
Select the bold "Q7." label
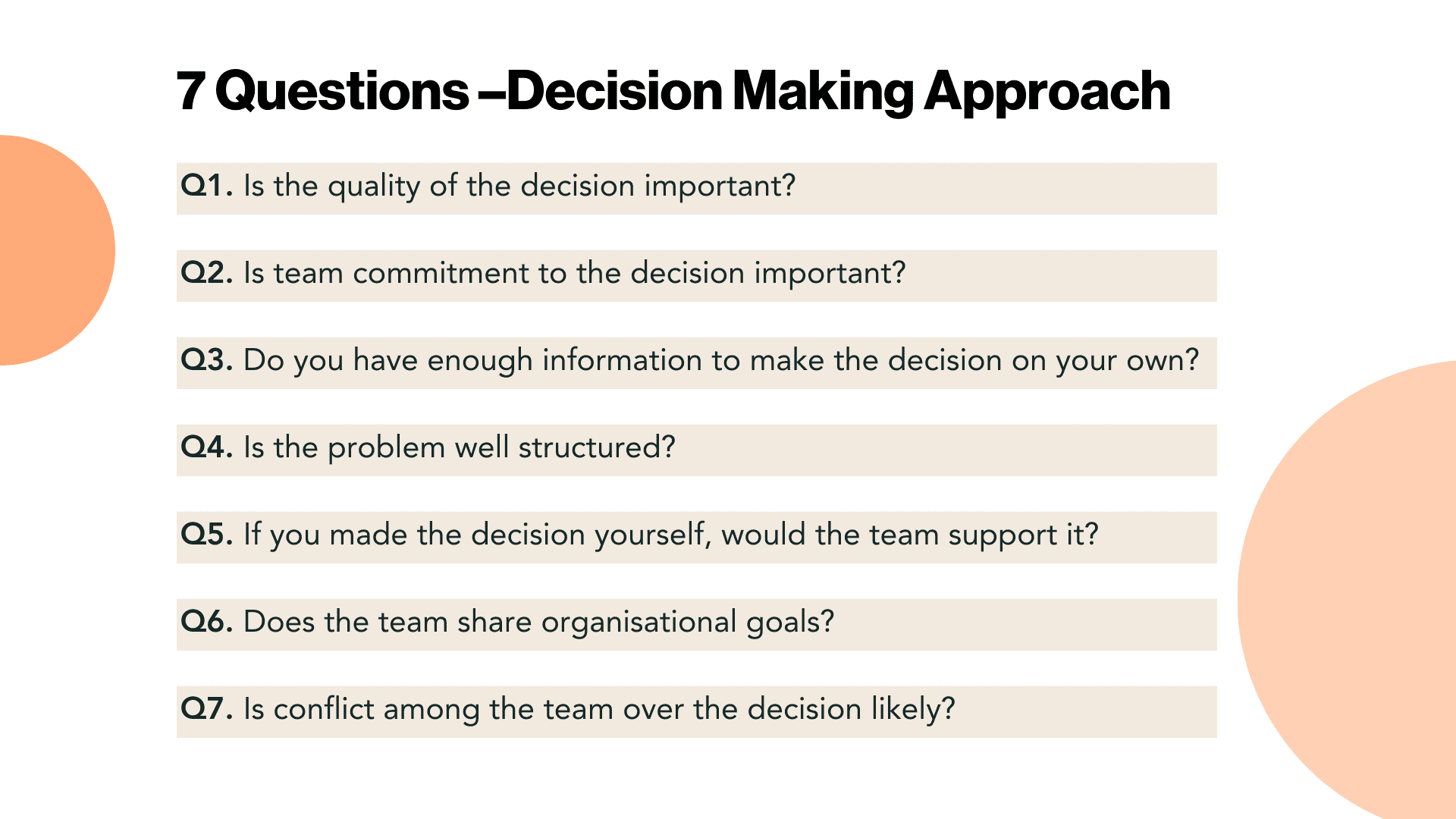[206, 709]
